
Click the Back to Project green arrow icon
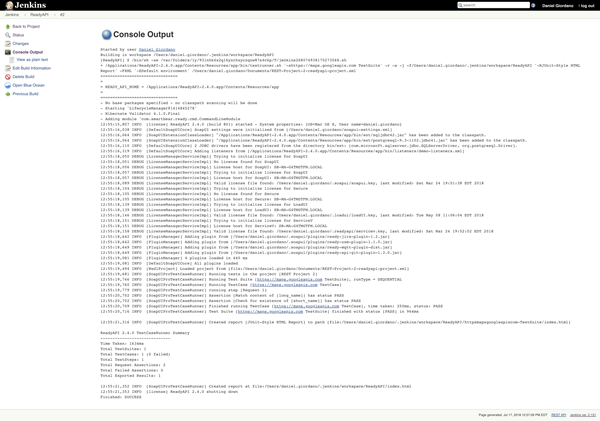pos(8,26)
